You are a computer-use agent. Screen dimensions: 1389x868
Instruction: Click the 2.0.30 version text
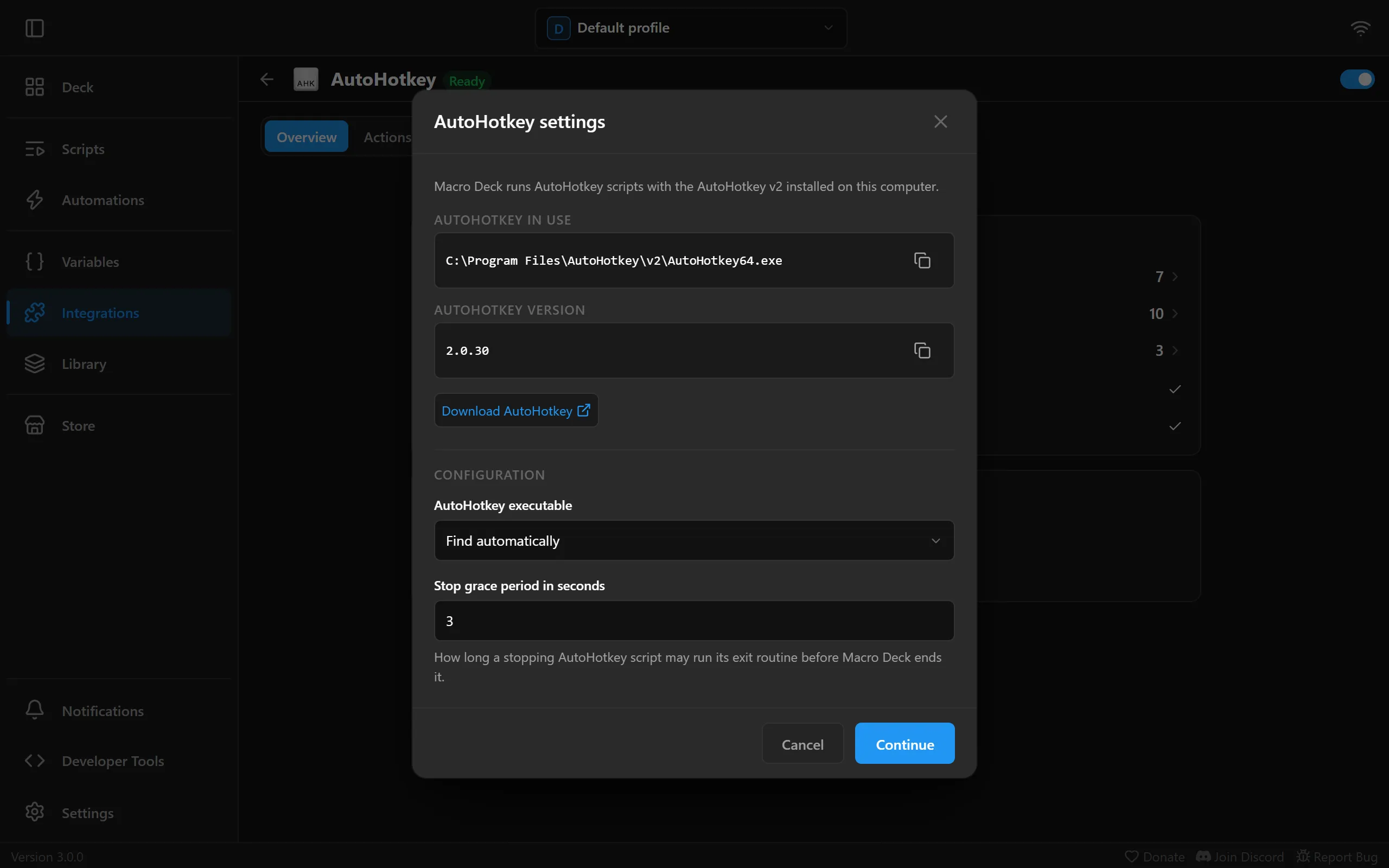pos(467,351)
